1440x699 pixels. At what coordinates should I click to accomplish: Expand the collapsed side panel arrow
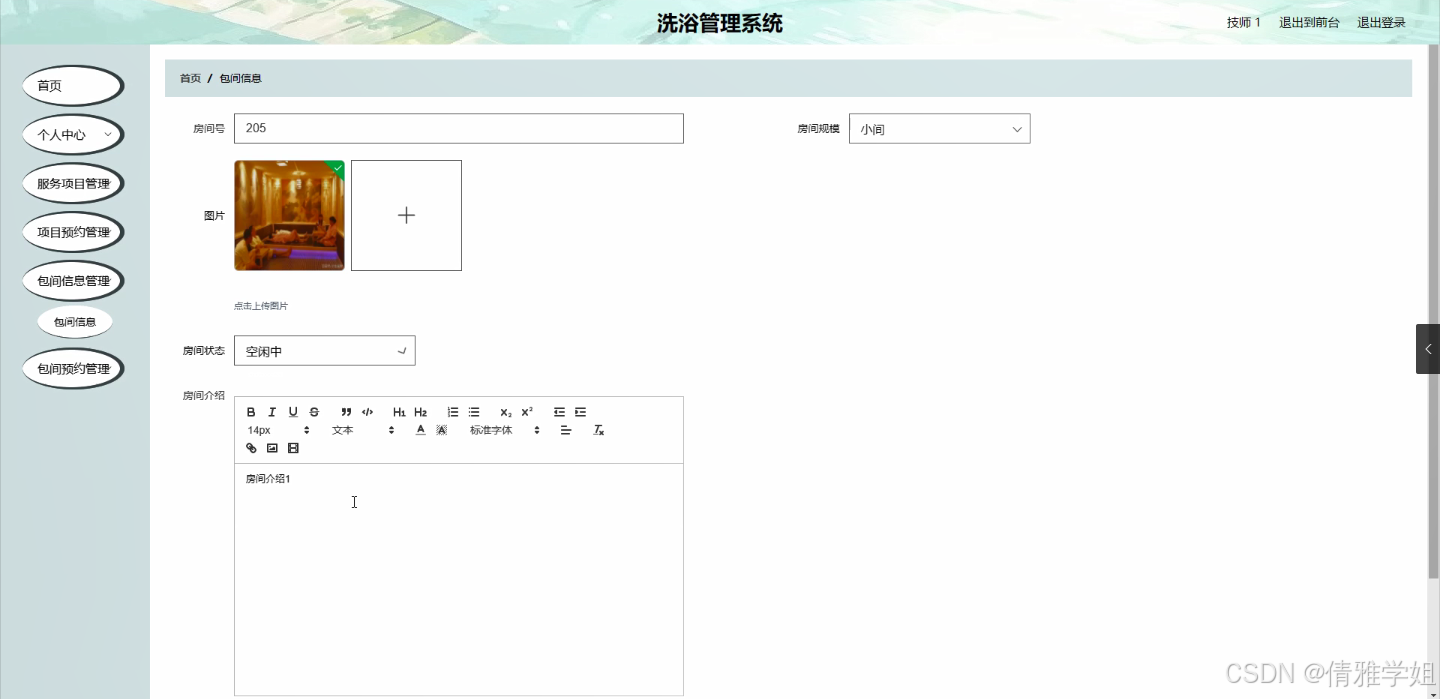pyautogui.click(x=1428, y=349)
